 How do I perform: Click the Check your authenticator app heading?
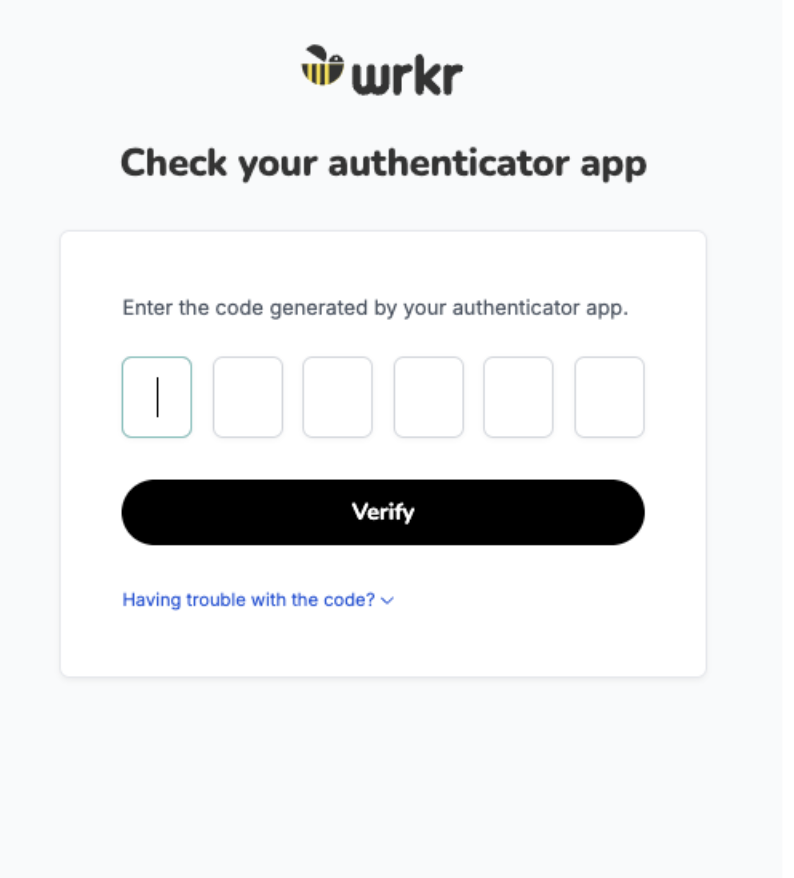[384, 164]
